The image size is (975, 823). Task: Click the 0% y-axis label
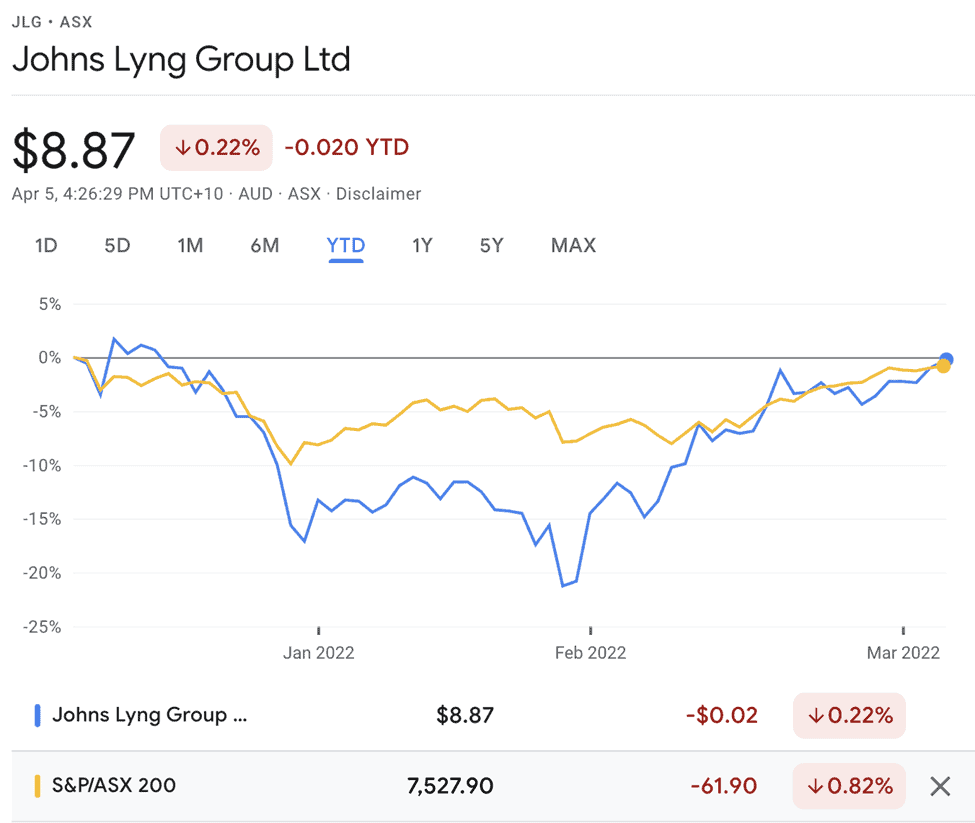[x=50, y=358]
